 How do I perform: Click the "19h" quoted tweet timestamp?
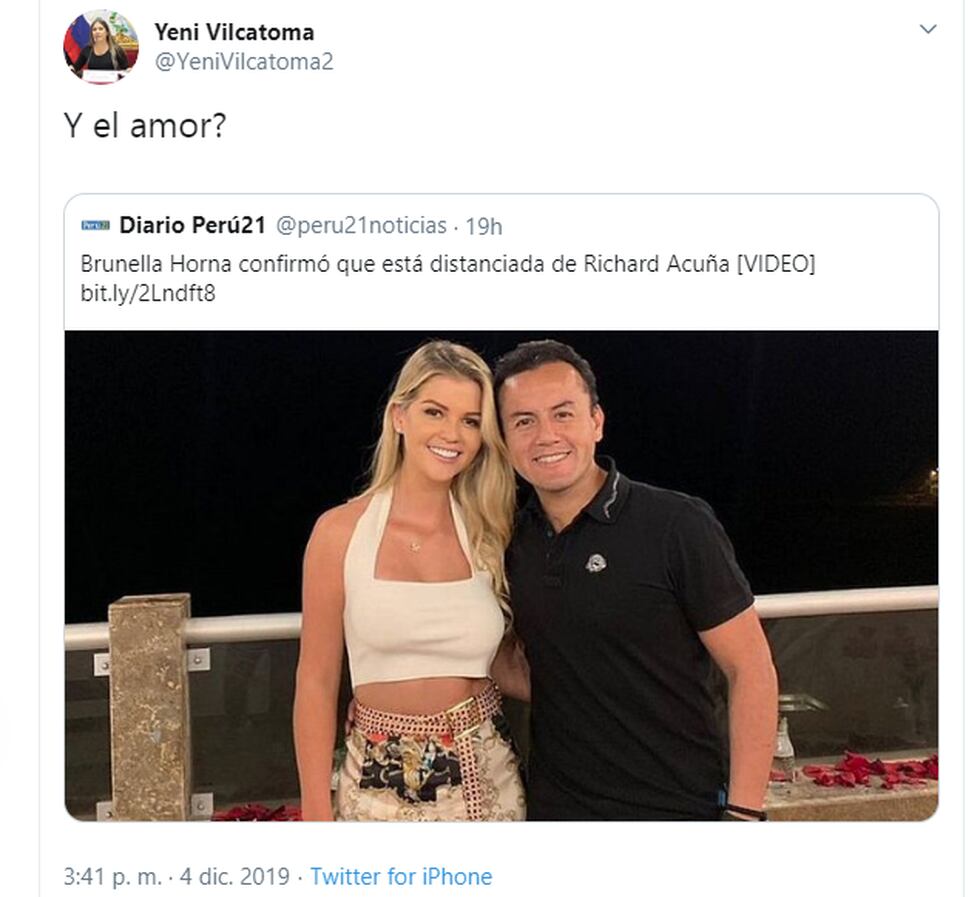tap(484, 226)
